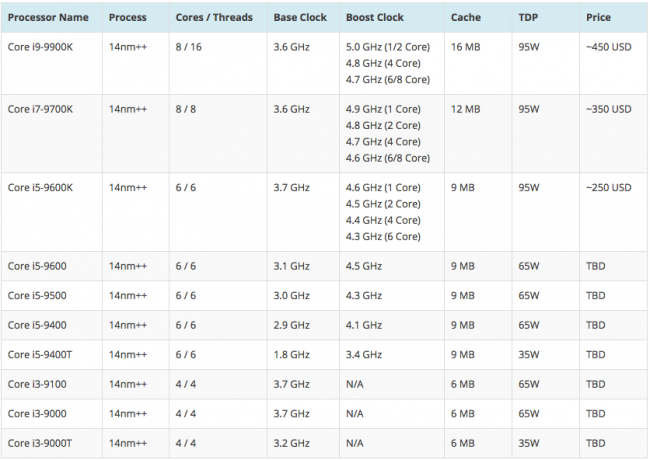
Task: Click the ~350 USD price cell
Action: pyautogui.click(x=608, y=109)
